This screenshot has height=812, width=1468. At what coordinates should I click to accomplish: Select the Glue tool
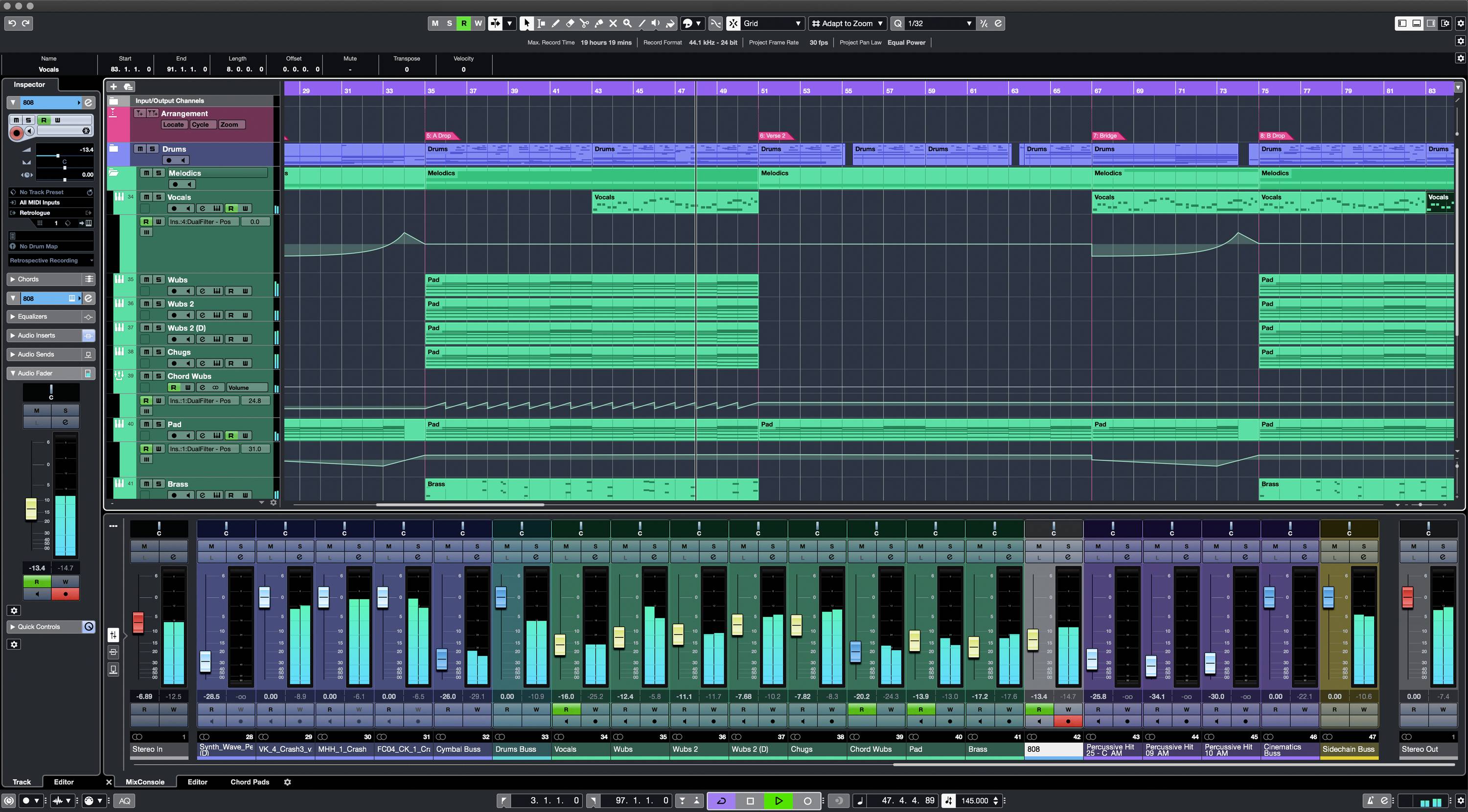(x=598, y=23)
